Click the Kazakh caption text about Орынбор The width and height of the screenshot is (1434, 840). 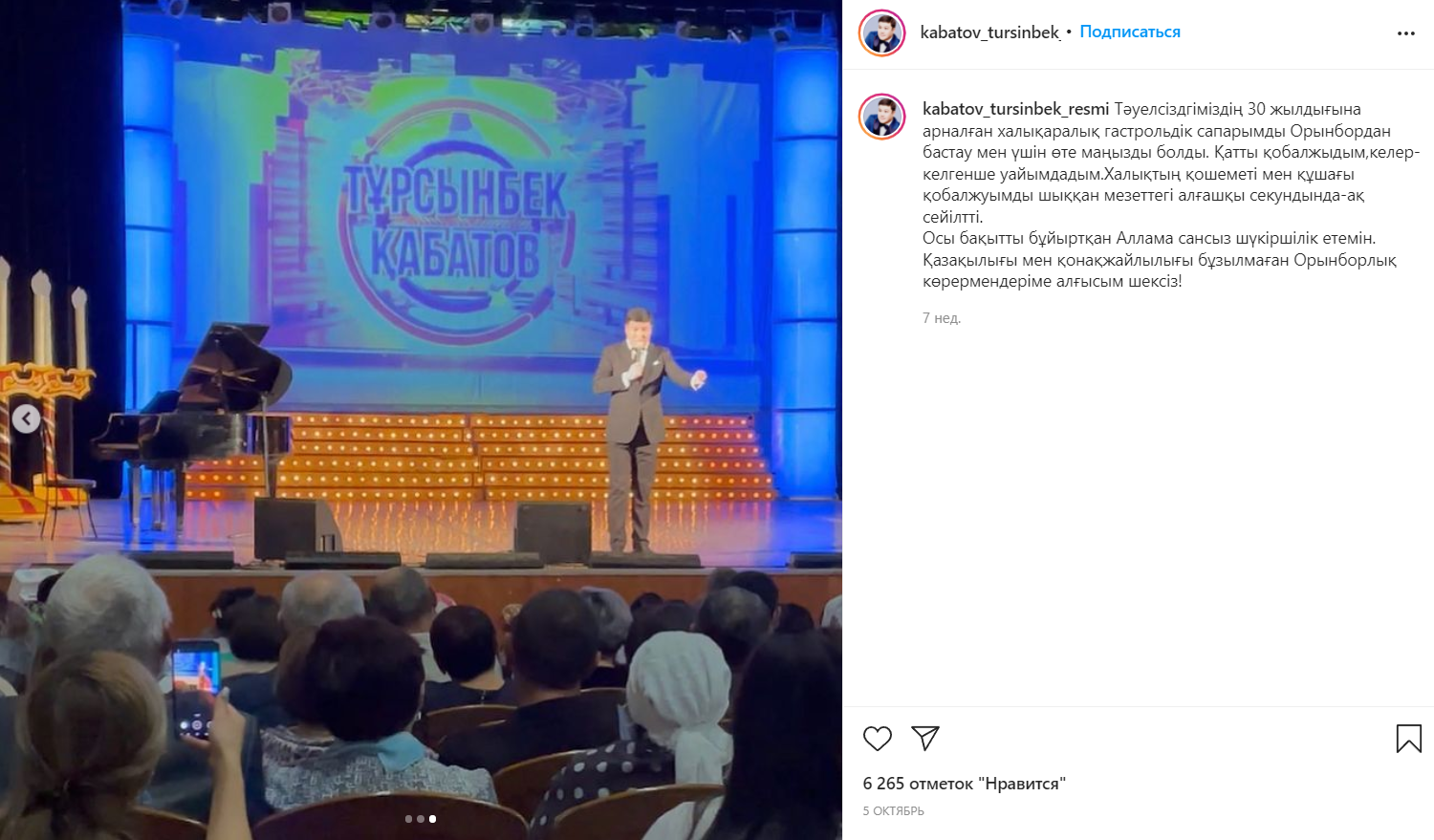tap(1171, 195)
